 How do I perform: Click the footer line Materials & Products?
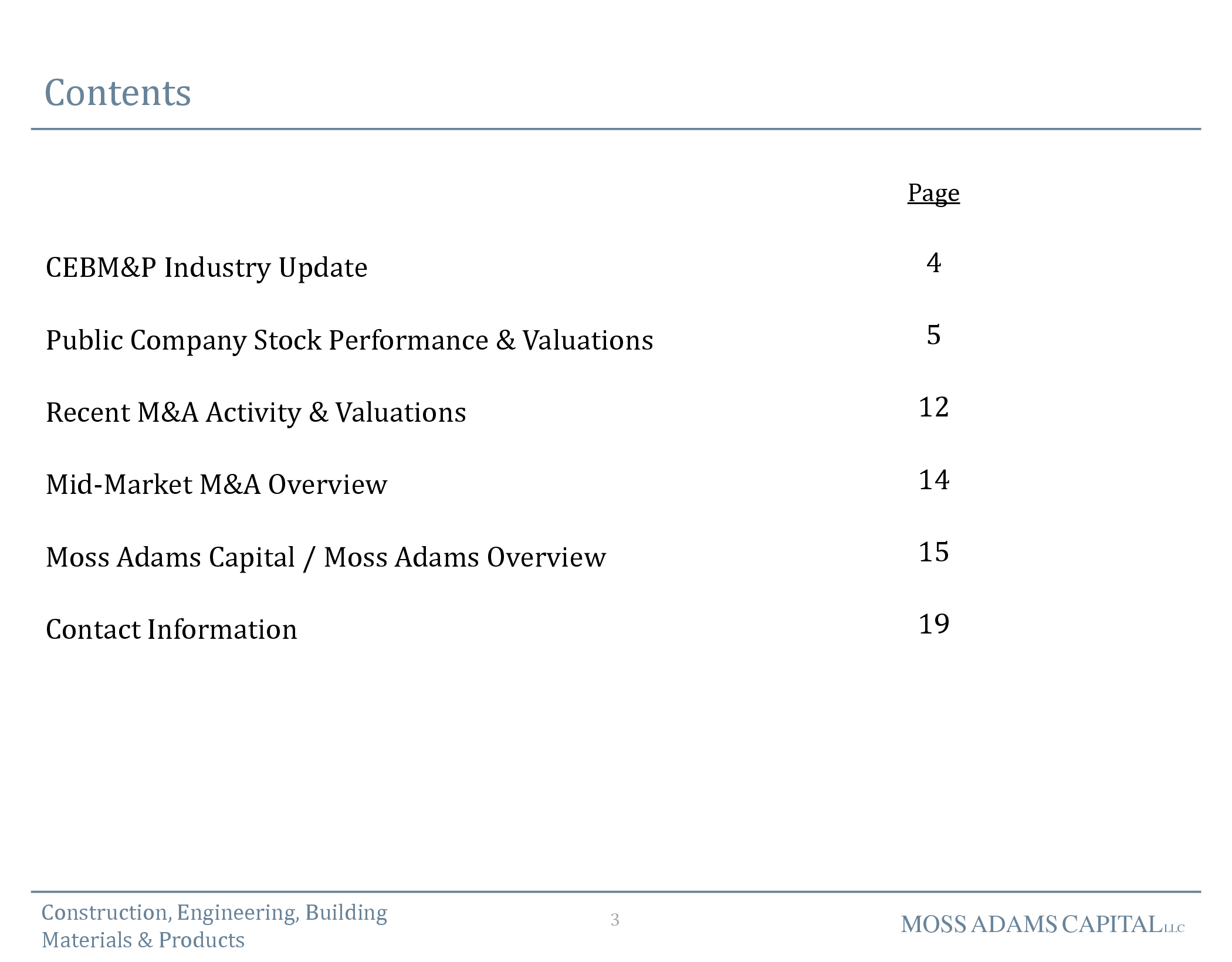(x=143, y=940)
